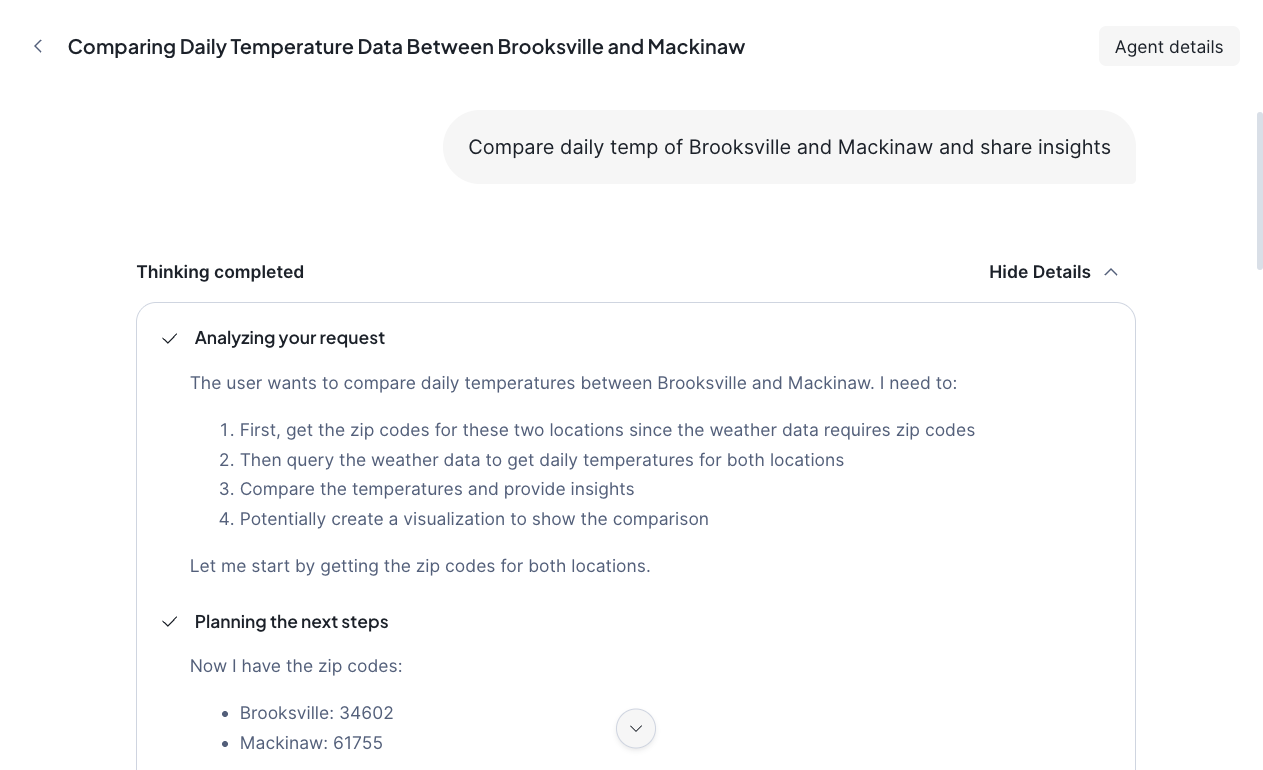Click the page's vertical scrollbar
This screenshot has width=1263, height=770.
pos(1259,190)
